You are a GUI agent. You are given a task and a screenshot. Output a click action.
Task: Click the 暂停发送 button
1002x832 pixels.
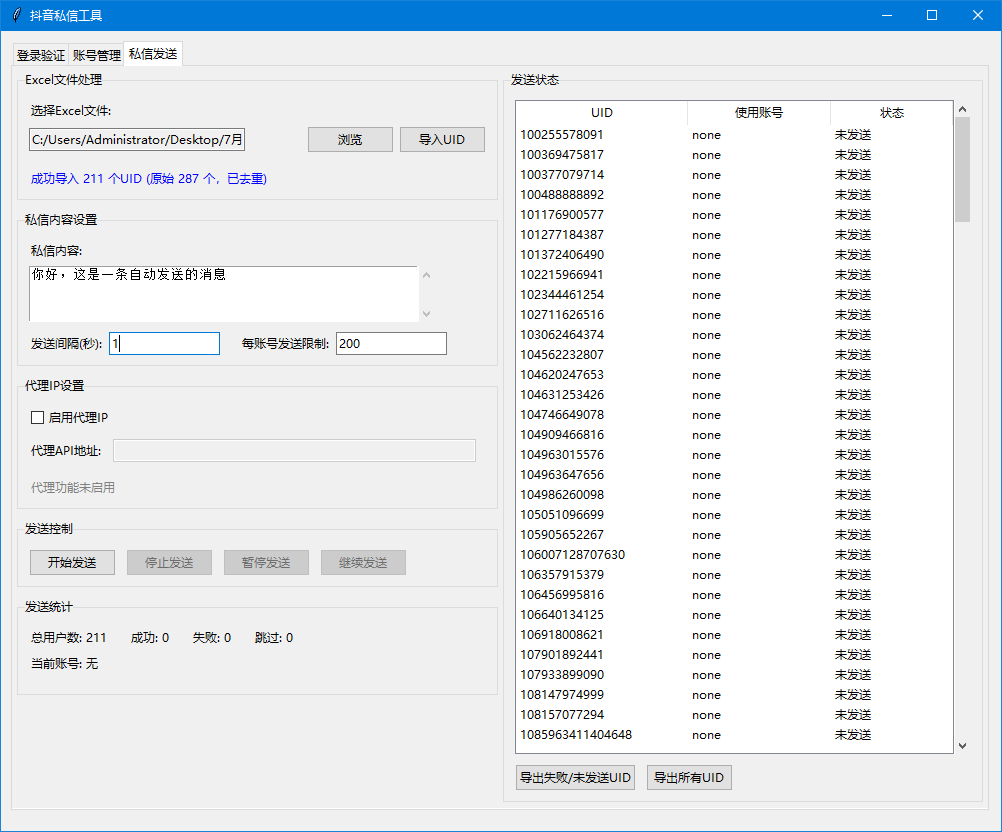pyautogui.click(x=266, y=562)
